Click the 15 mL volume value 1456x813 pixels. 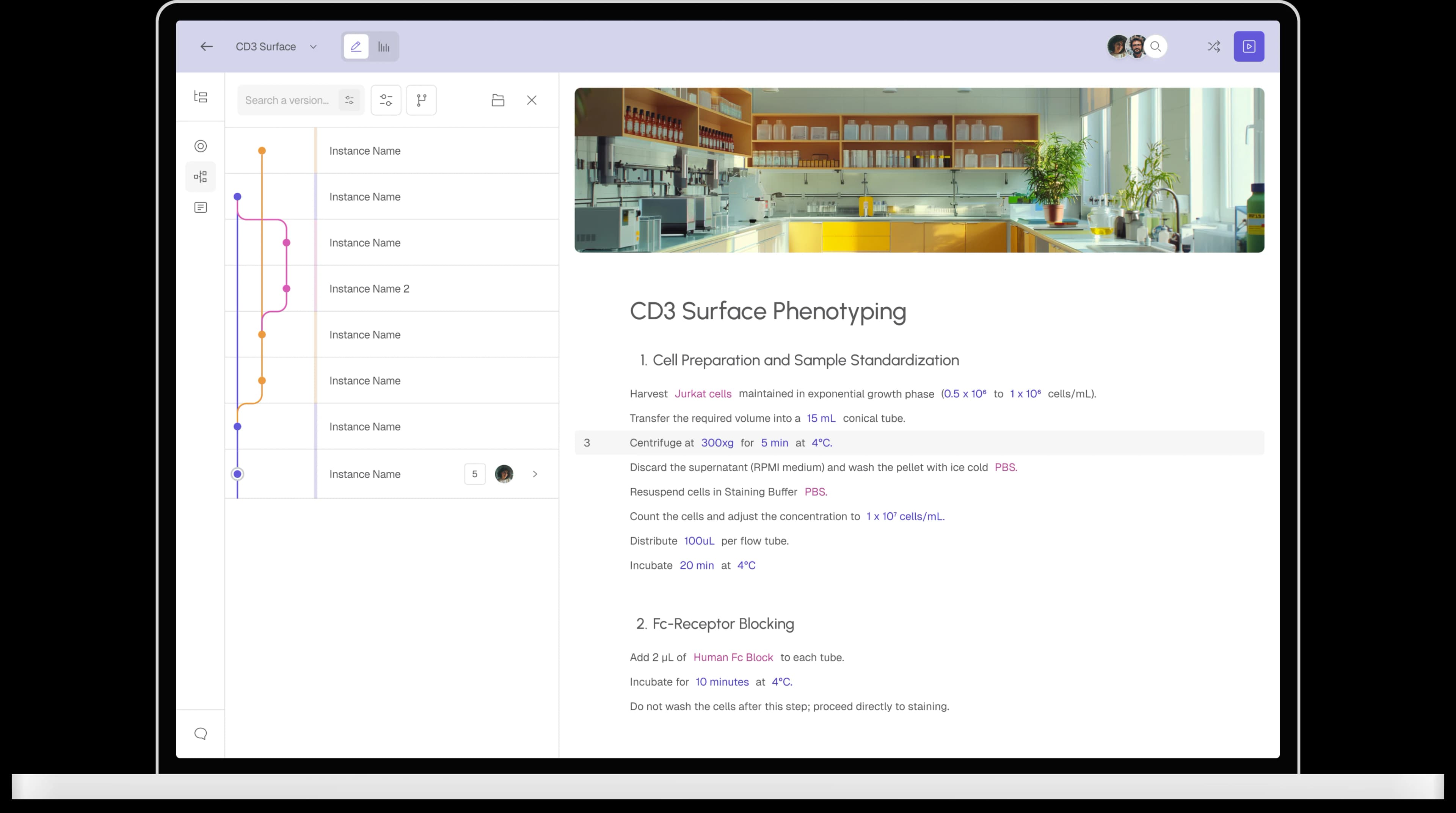click(x=821, y=418)
